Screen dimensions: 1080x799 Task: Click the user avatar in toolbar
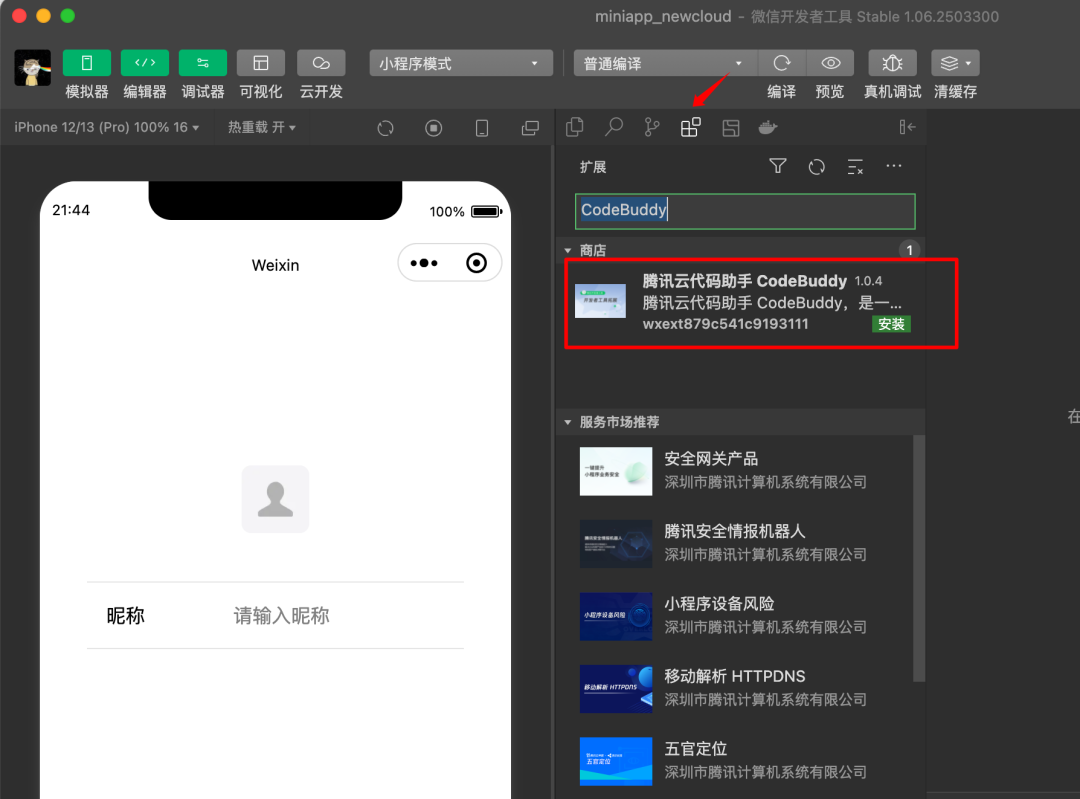tap(32, 68)
